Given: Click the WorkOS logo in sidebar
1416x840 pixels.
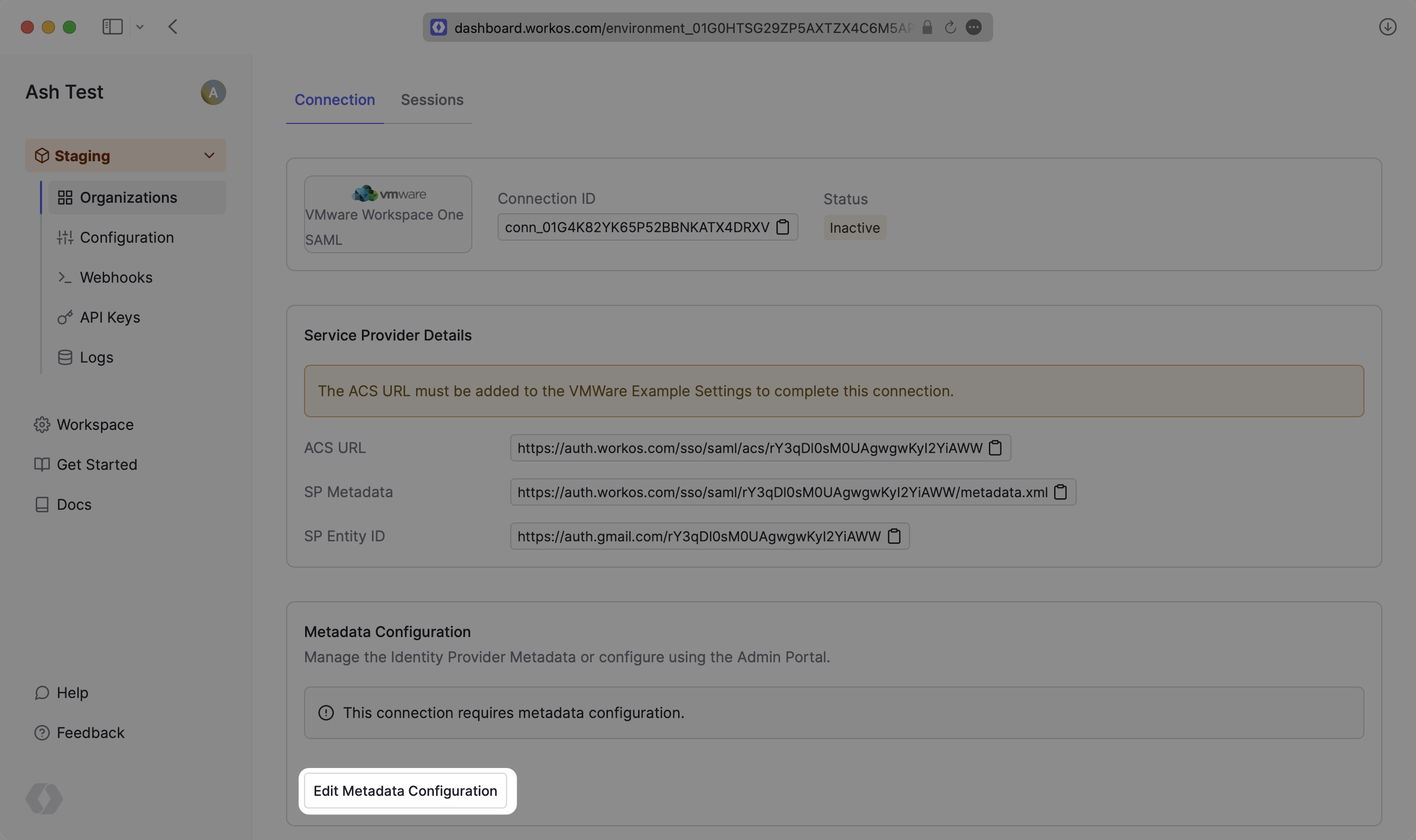Looking at the screenshot, I should pos(44,798).
